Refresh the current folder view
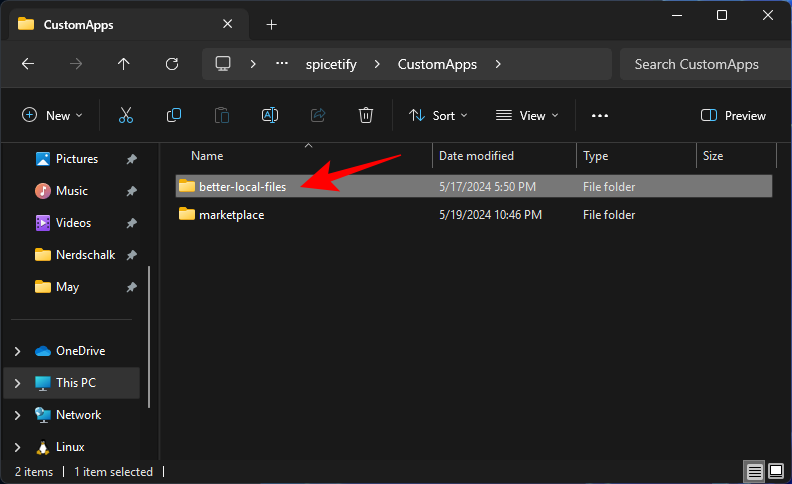792x484 pixels. 172,64
